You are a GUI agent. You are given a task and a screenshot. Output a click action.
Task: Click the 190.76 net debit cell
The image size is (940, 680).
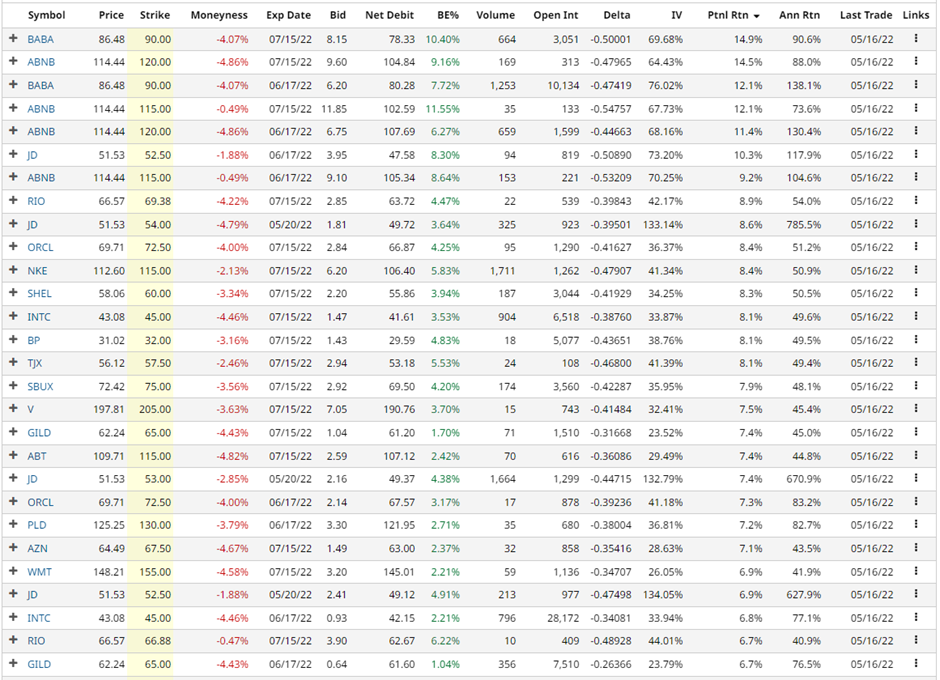399,410
